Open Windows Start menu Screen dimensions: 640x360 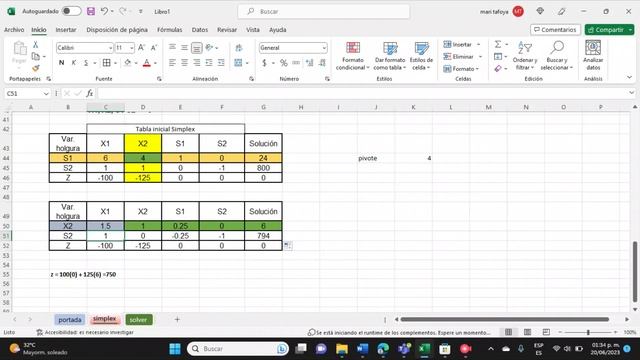pyautogui.click(x=175, y=349)
